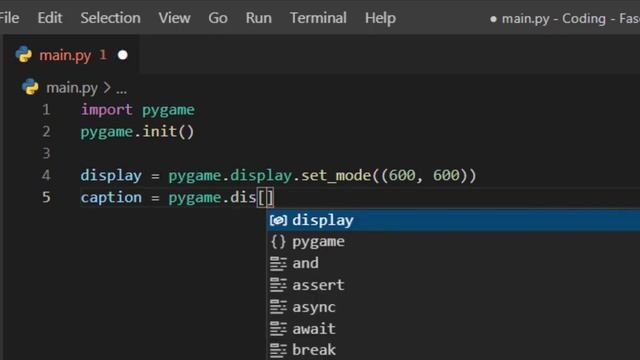
Task: Choose the async keyword suggestion
Action: [x=453, y=307]
